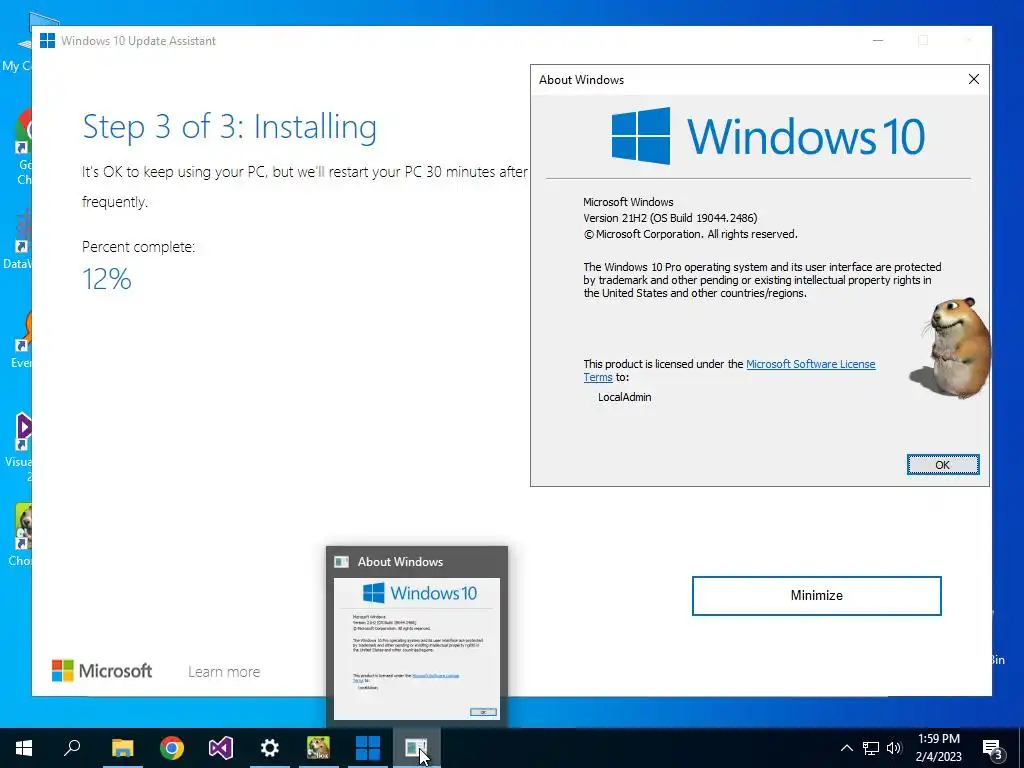Open network status tray icon

coord(871,748)
